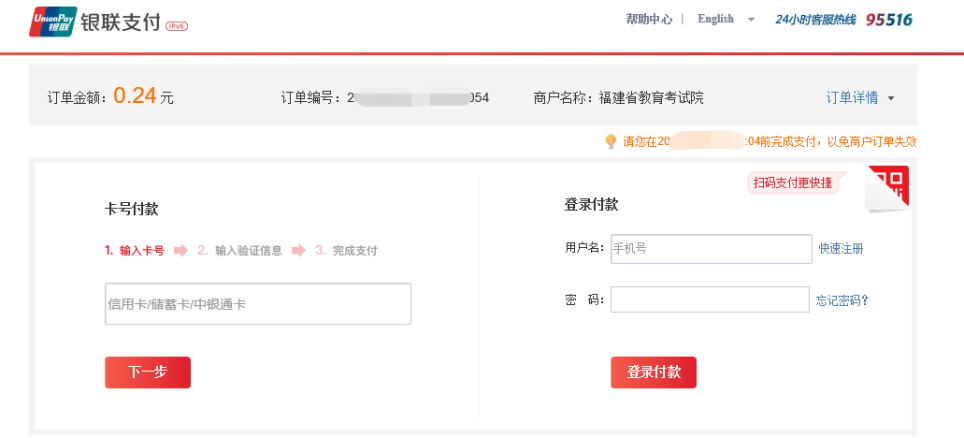This screenshot has width=964, height=438.
Task: Click the arrow after step 1 输入卡号
Action: [180, 251]
